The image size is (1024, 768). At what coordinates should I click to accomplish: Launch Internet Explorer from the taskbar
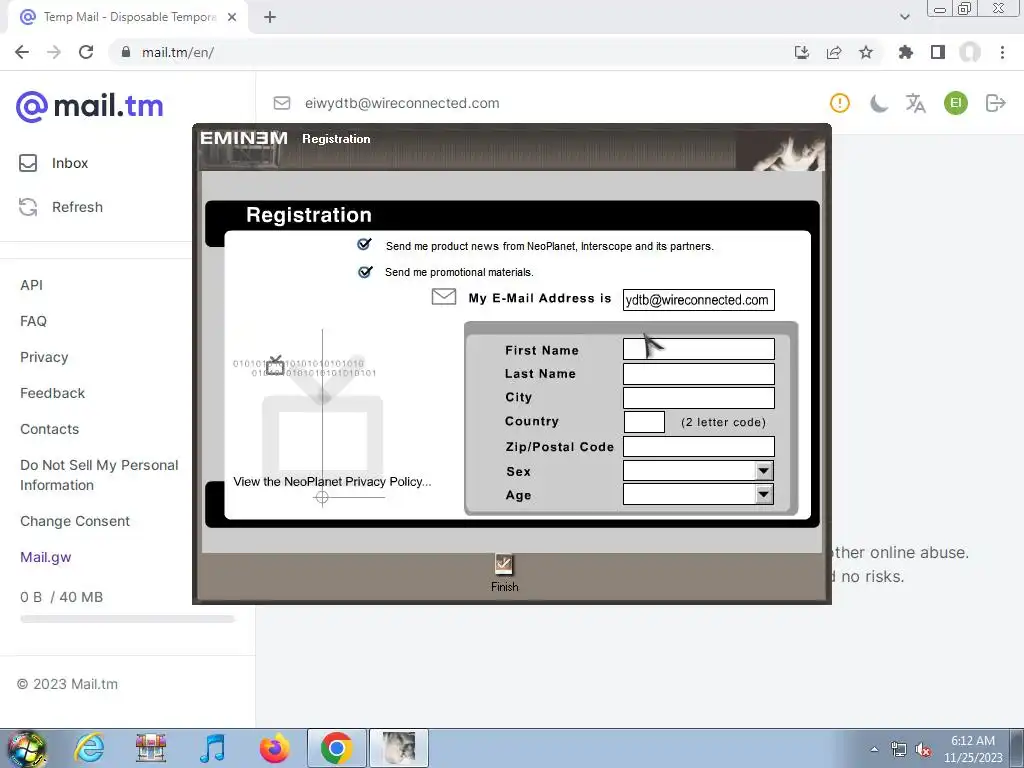(89, 748)
